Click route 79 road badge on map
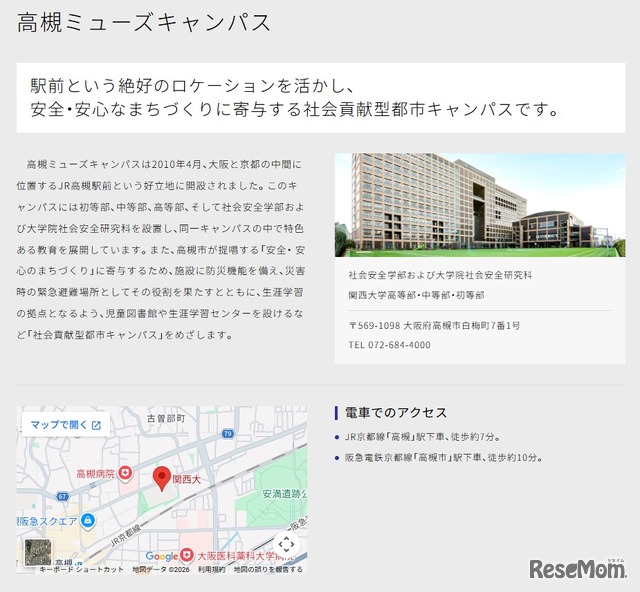The width and height of the screenshot is (640, 592). (x=228, y=433)
